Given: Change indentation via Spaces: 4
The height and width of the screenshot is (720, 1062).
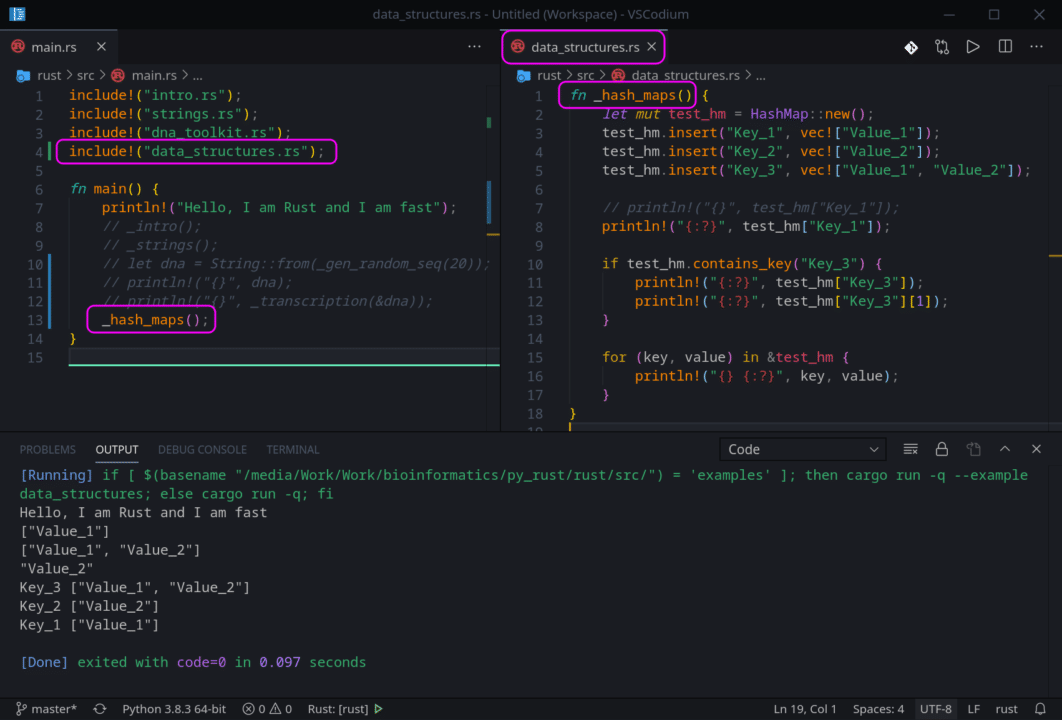Looking at the screenshot, I should (878, 708).
